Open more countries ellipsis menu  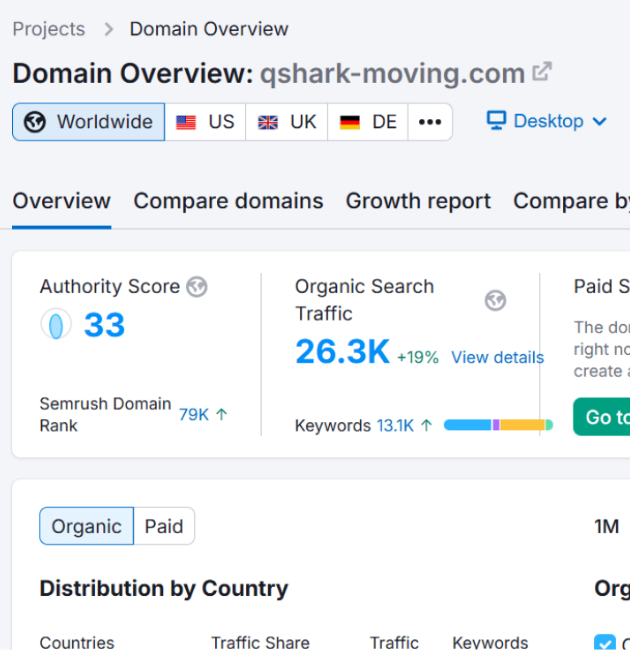click(430, 122)
